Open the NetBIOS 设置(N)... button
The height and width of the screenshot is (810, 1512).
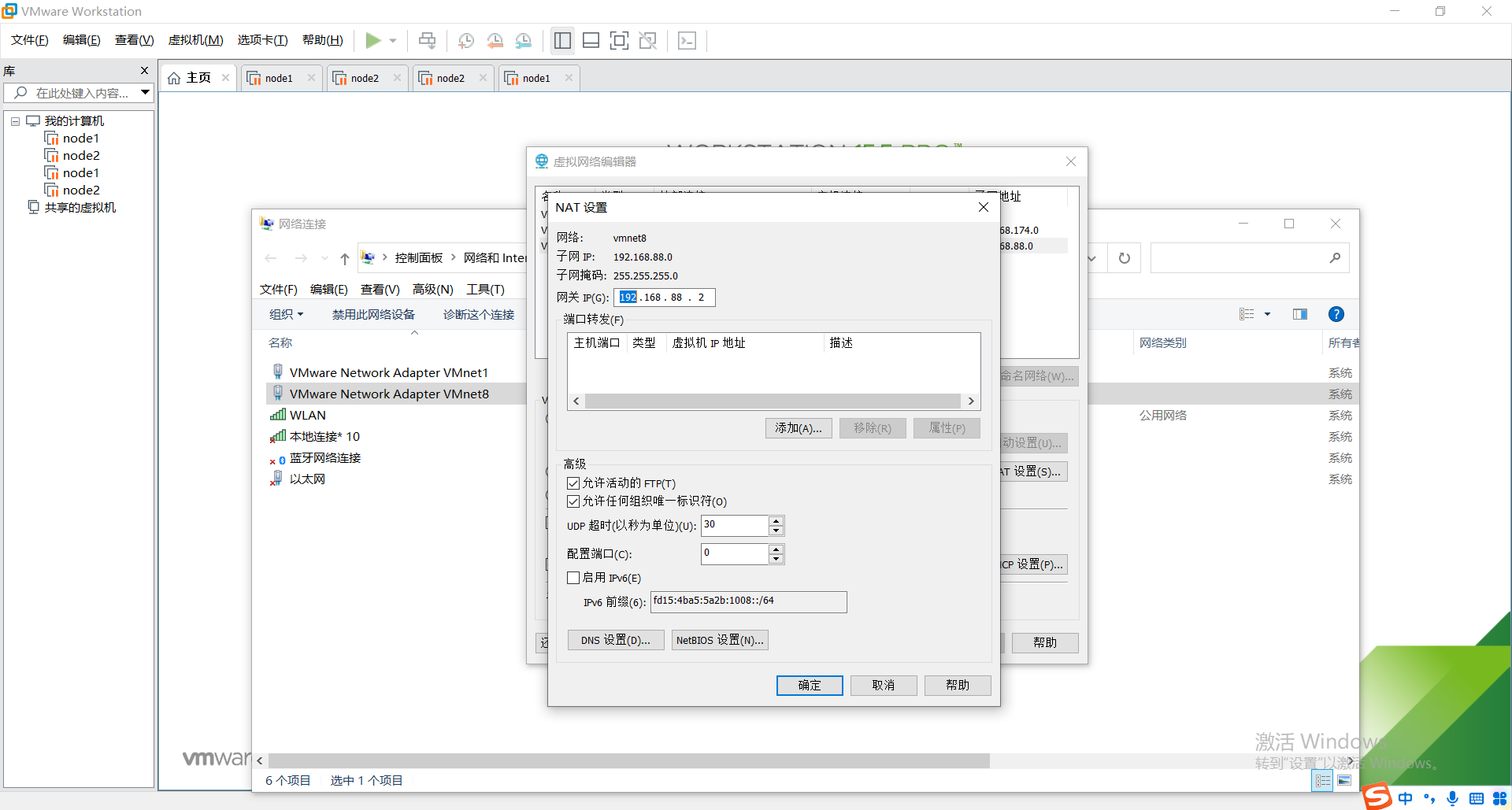[x=720, y=640]
